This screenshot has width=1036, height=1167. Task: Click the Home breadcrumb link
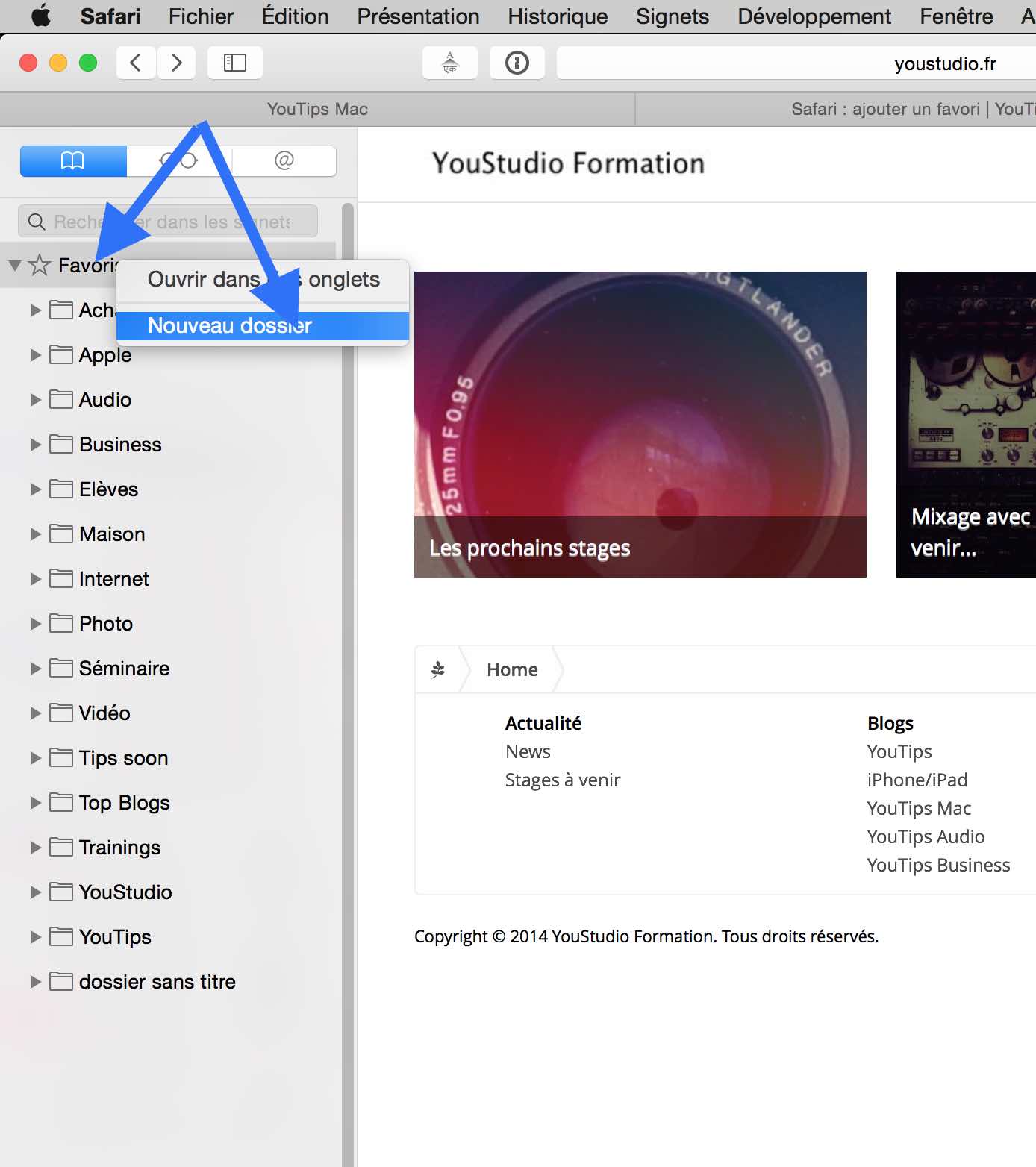tap(512, 669)
